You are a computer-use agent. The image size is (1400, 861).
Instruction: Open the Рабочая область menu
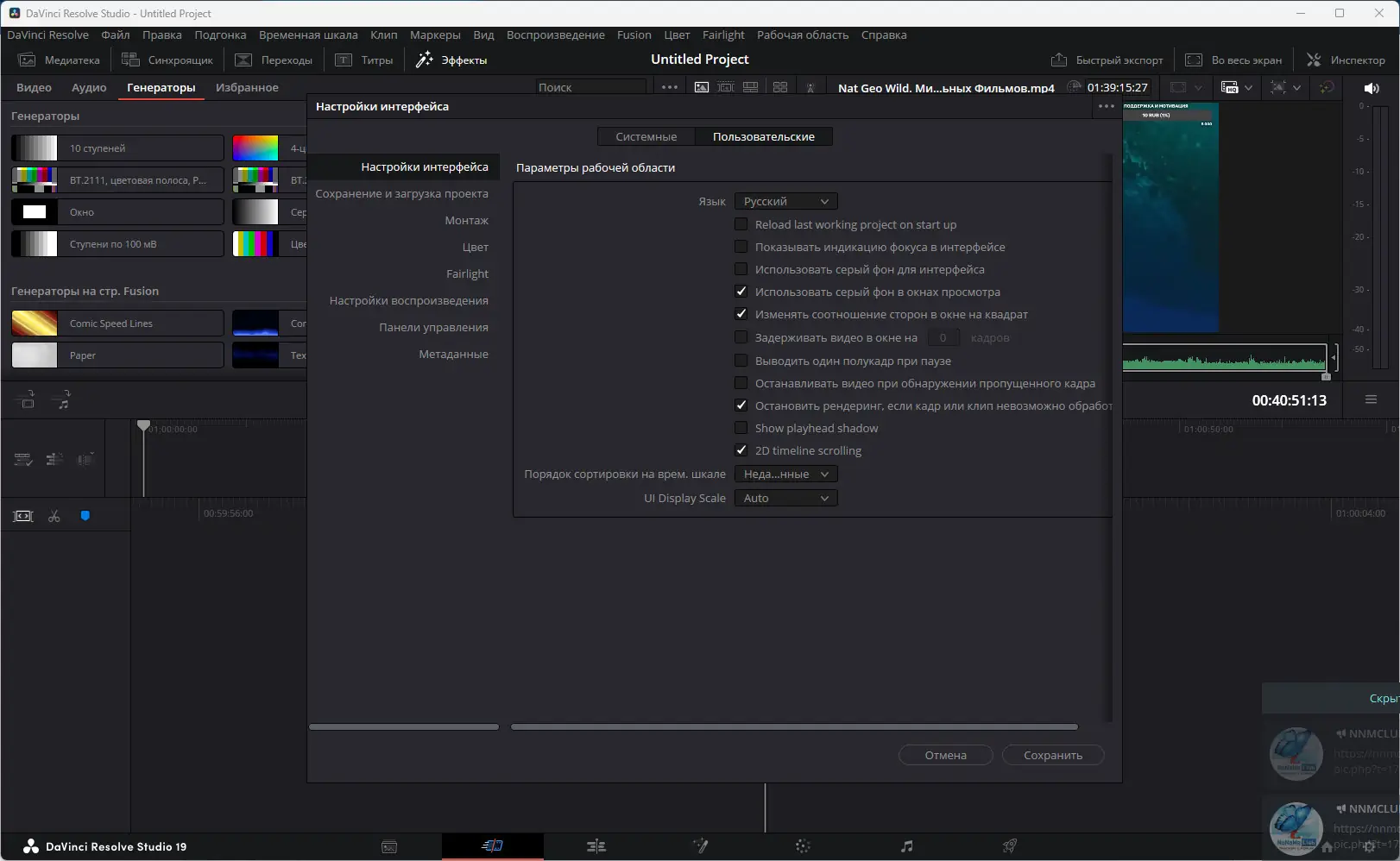[x=803, y=35]
